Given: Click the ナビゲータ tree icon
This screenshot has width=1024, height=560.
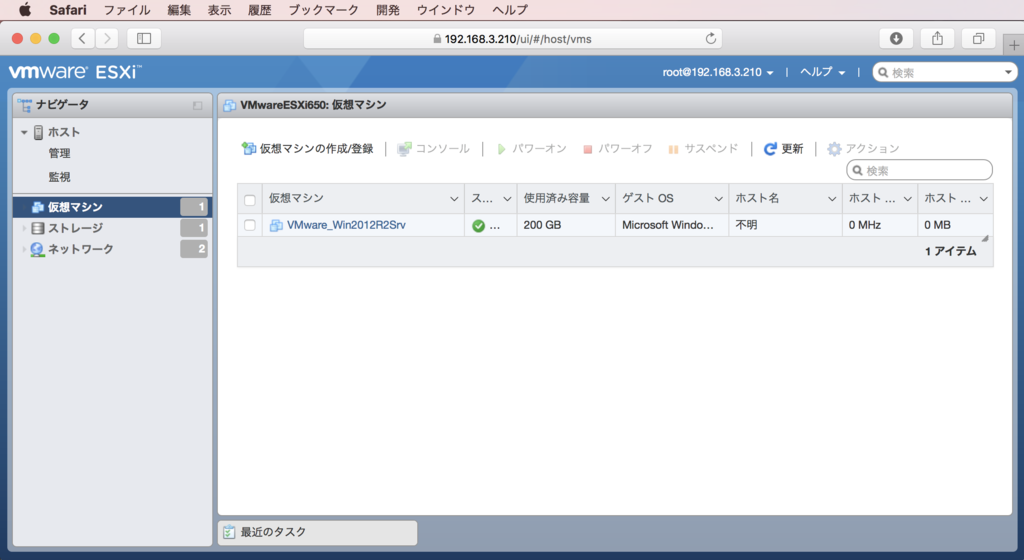Looking at the screenshot, I should pos(24,105).
